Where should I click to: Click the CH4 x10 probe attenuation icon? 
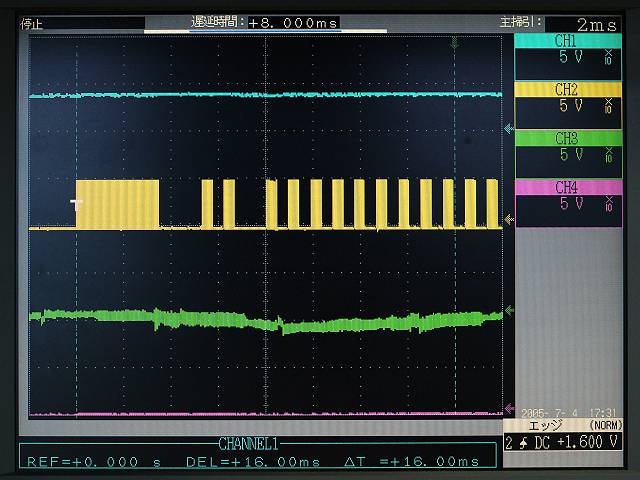(607, 204)
